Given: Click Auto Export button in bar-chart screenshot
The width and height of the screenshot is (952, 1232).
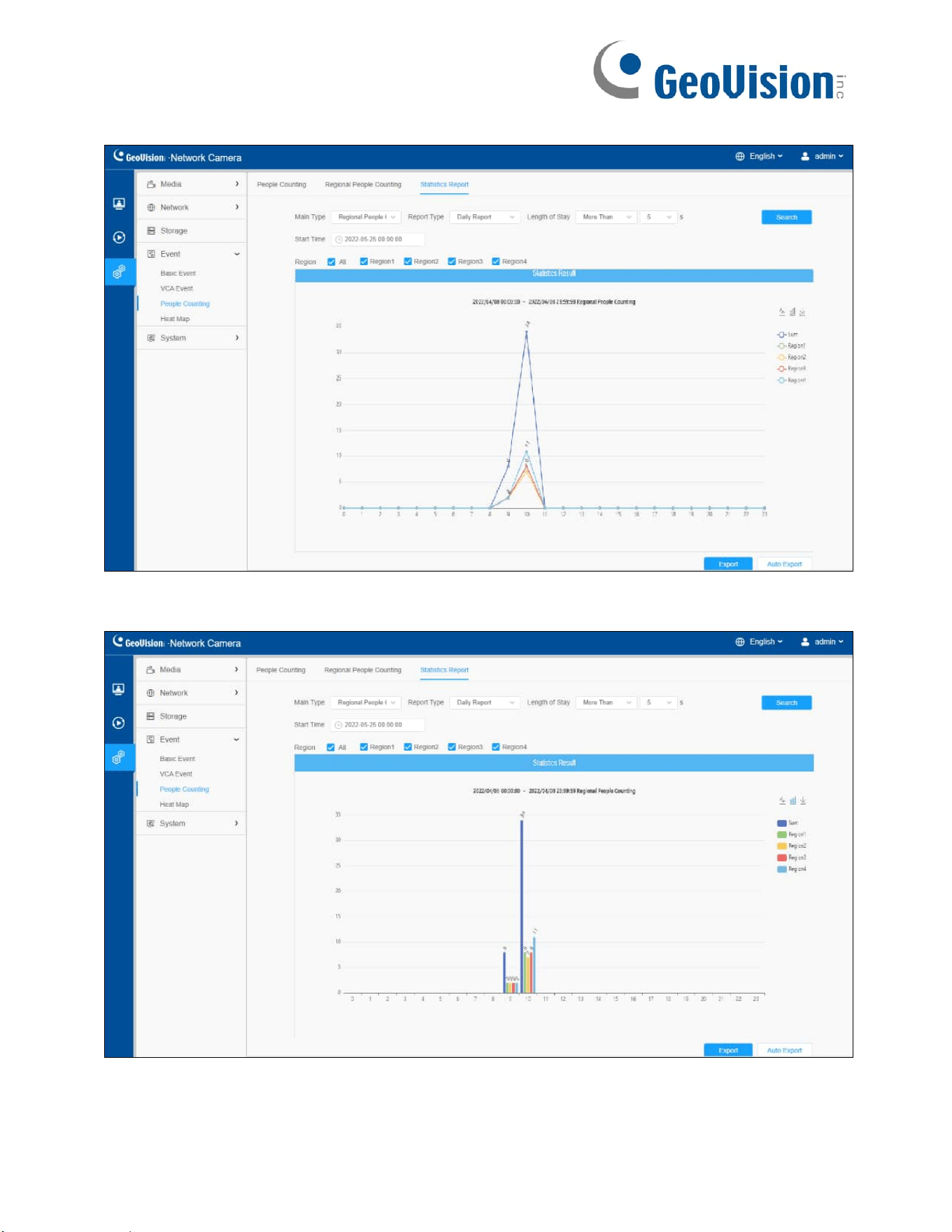Looking at the screenshot, I should point(784,1050).
